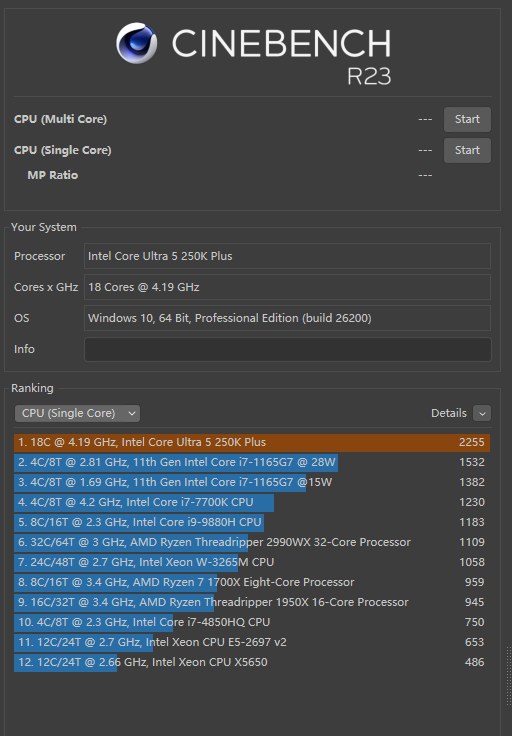Click the OS field showing Windows 10

point(287,318)
